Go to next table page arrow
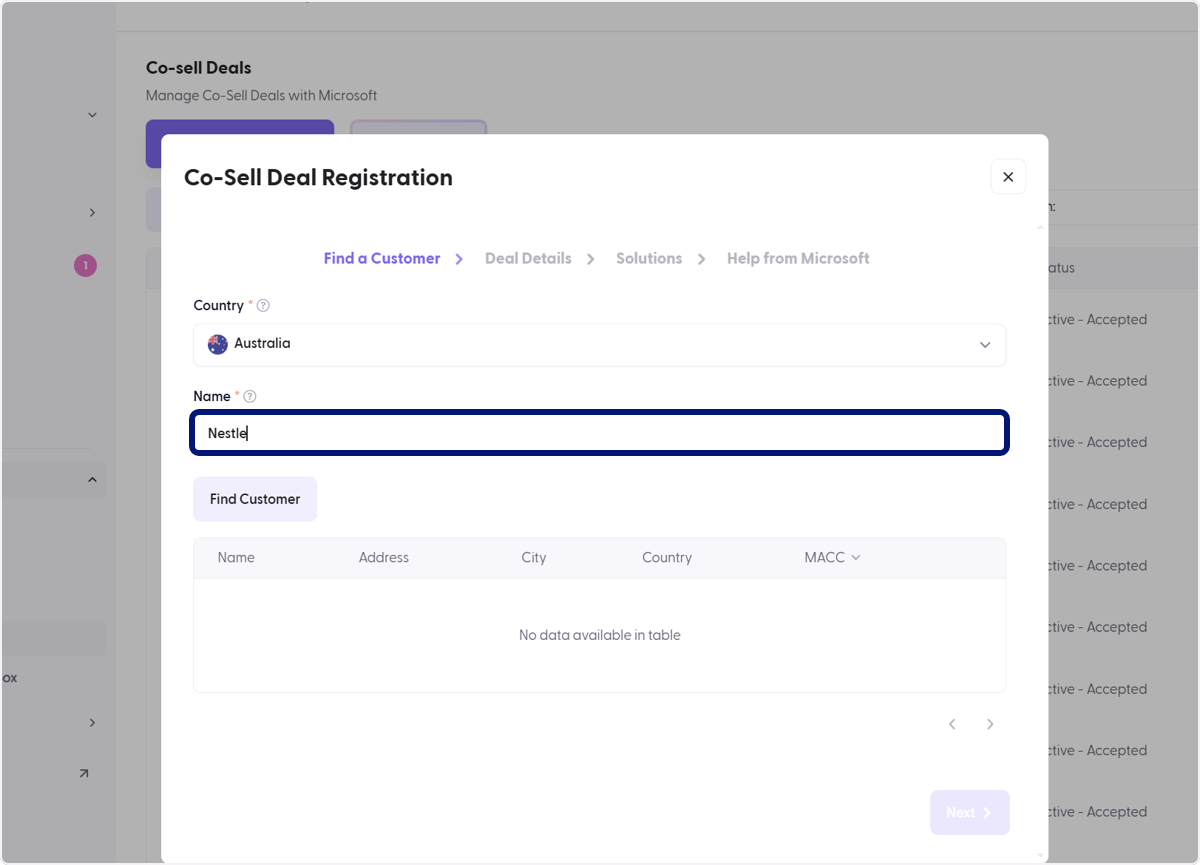 click(x=990, y=724)
